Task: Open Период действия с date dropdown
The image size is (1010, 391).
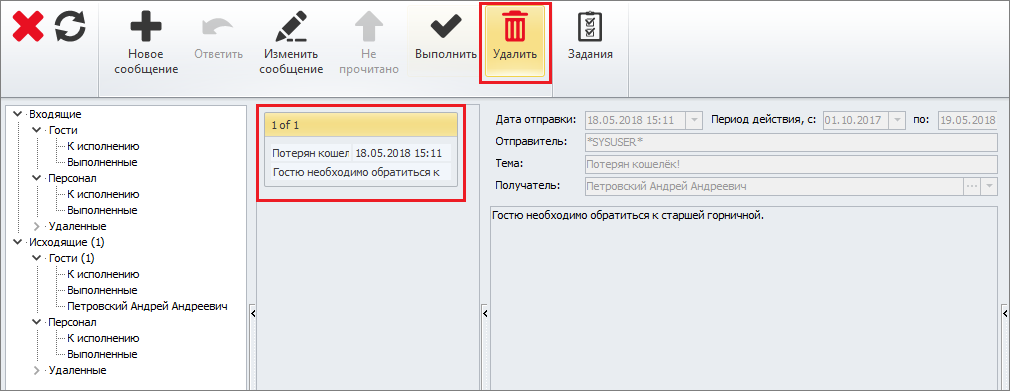Action: [898, 120]
